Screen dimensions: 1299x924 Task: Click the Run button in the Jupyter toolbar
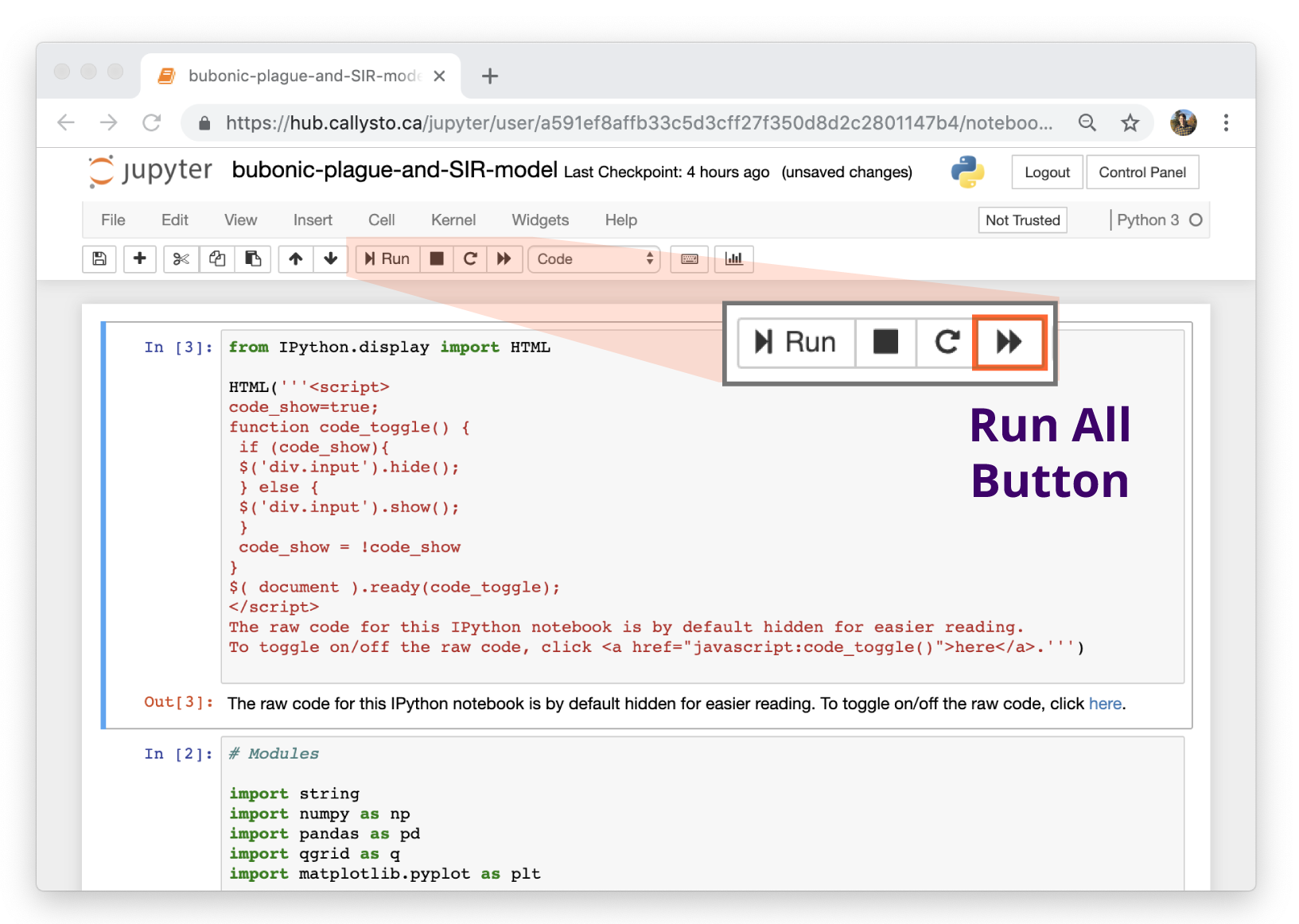[387, 259]
